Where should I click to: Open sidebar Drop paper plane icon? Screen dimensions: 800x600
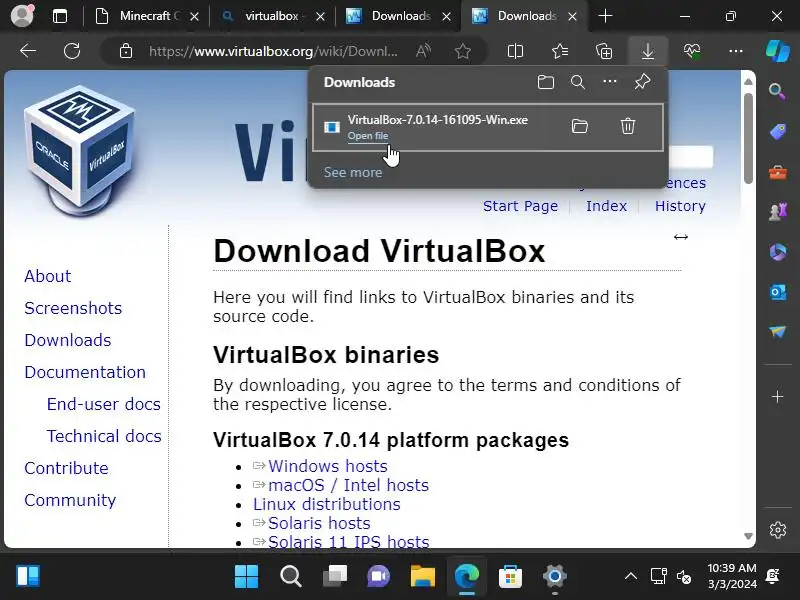tap(778, 332)
